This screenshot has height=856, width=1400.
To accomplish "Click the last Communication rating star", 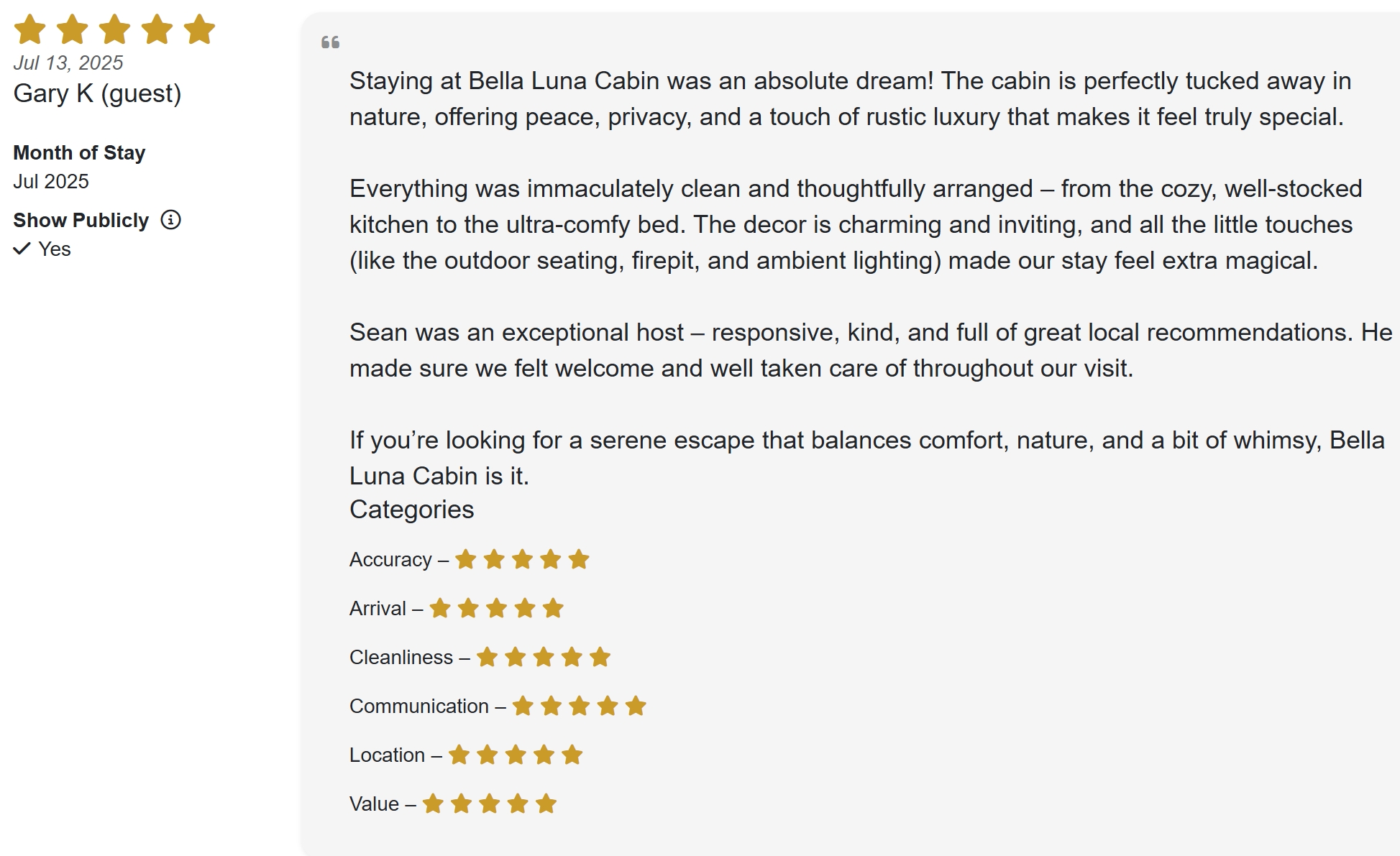I will 636,706.
